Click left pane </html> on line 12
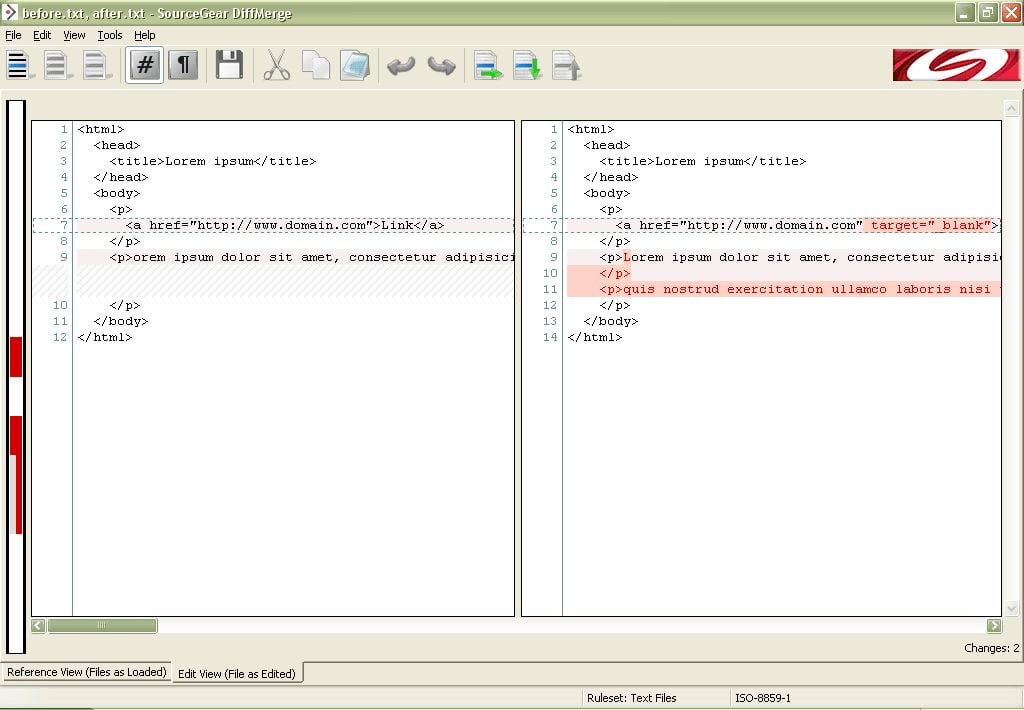 tap(104, 337)
